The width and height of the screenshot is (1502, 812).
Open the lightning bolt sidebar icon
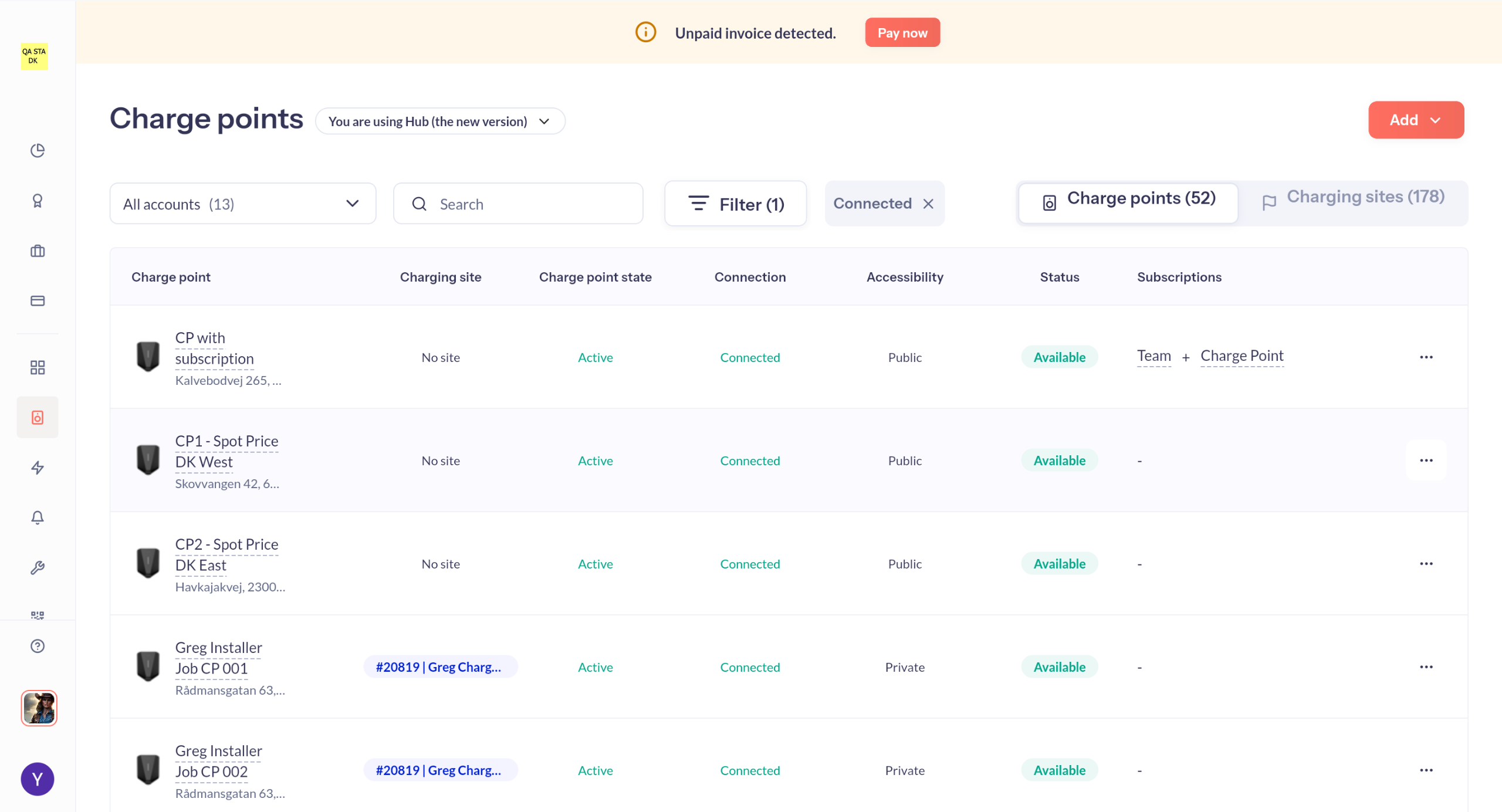click(x=38, y=468)
